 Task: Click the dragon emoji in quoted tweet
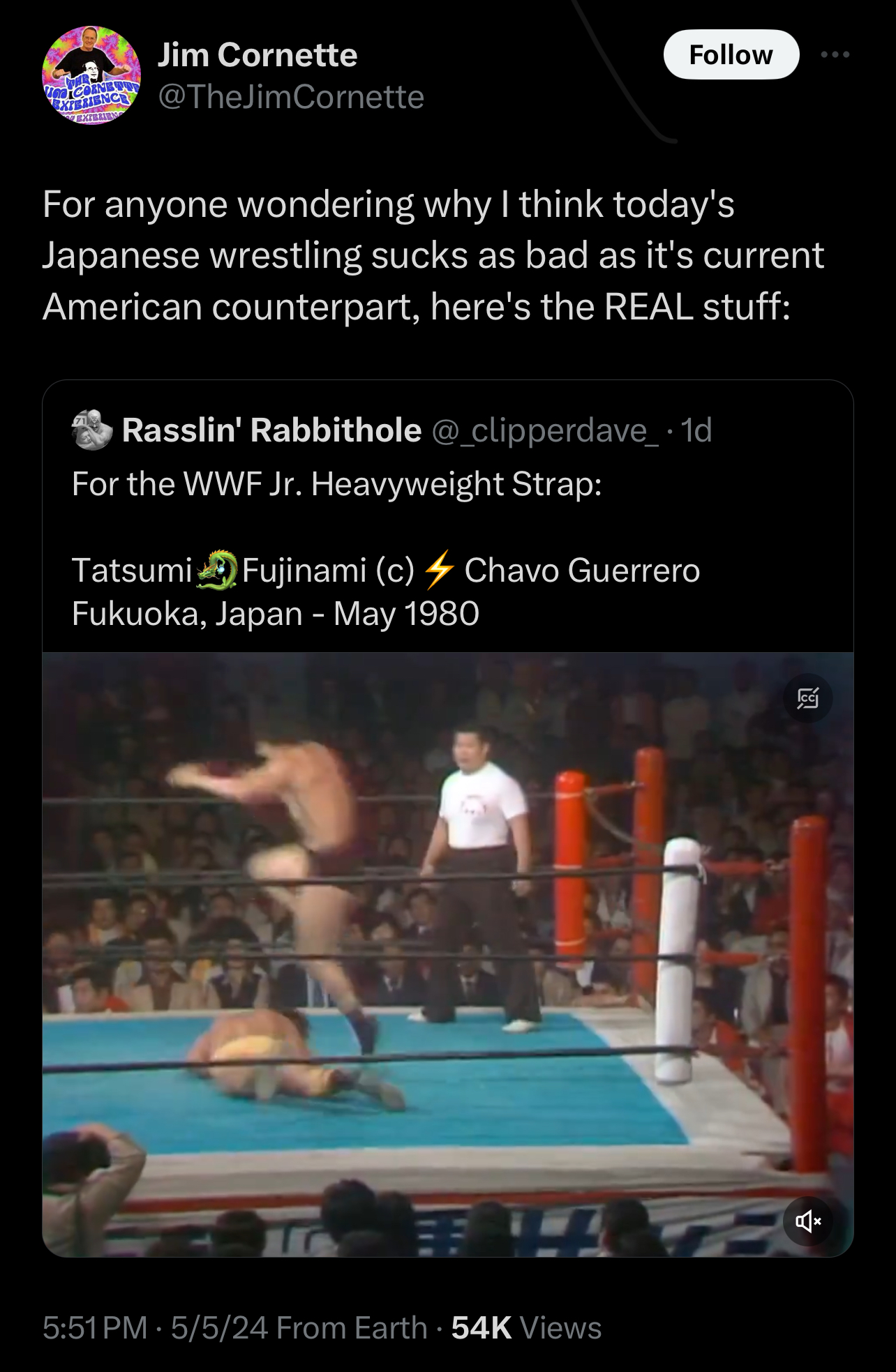(x=217, y=570)
